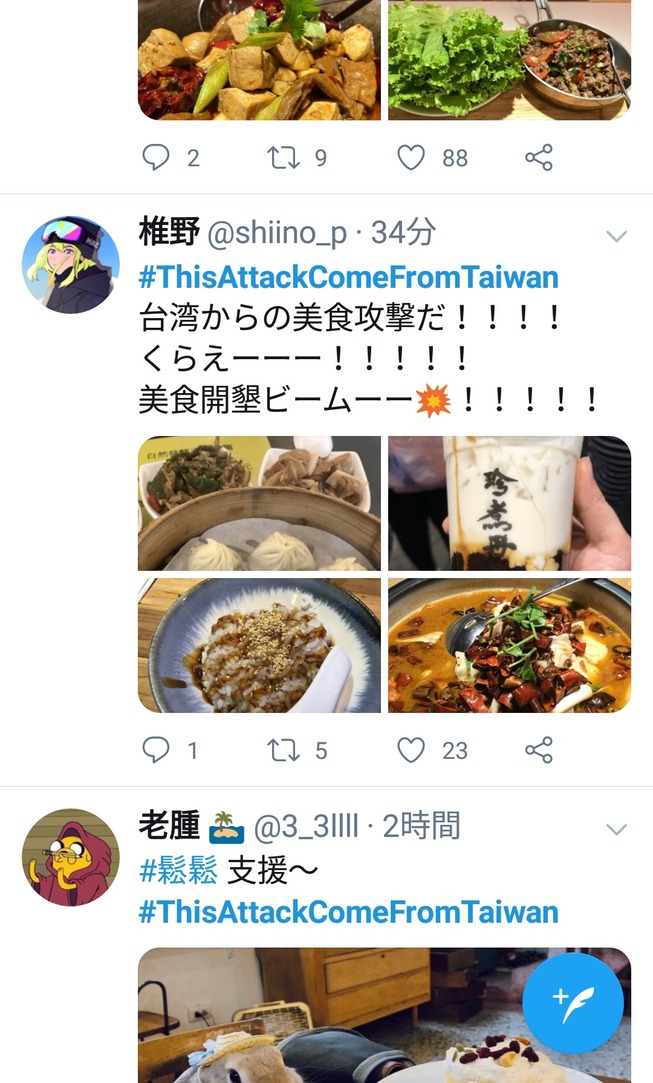Open 椎野's profile avatar

pyautogui.click(x=70, y=265)
